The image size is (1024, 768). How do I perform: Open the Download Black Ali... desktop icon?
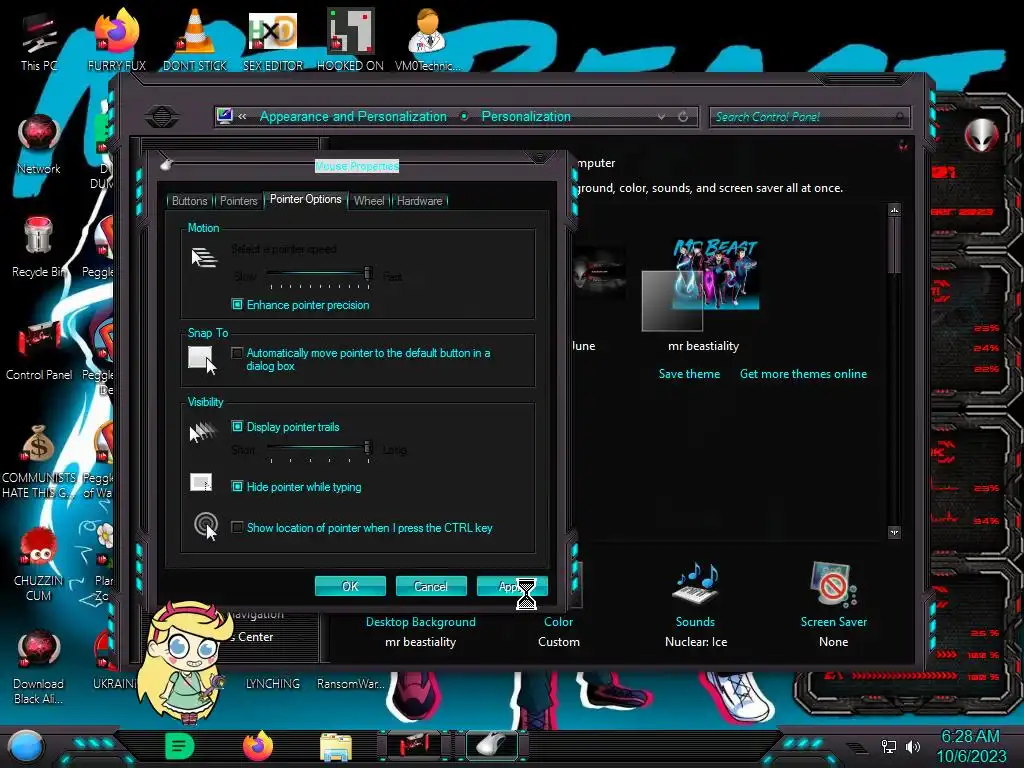pos(39,667)
